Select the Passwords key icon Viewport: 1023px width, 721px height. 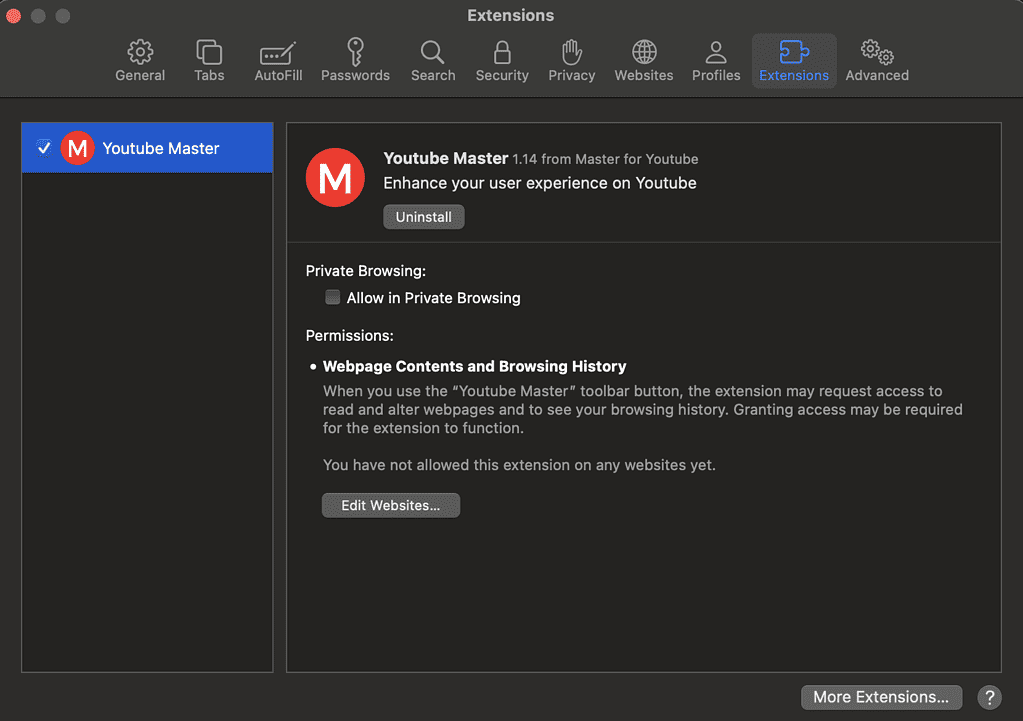(355, 52)
